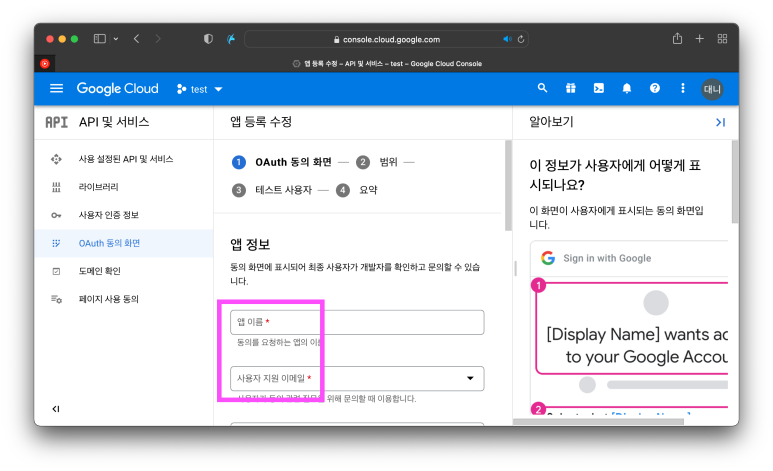
Task: Open the gift free-trial icon
Action: tap(570, 88)
